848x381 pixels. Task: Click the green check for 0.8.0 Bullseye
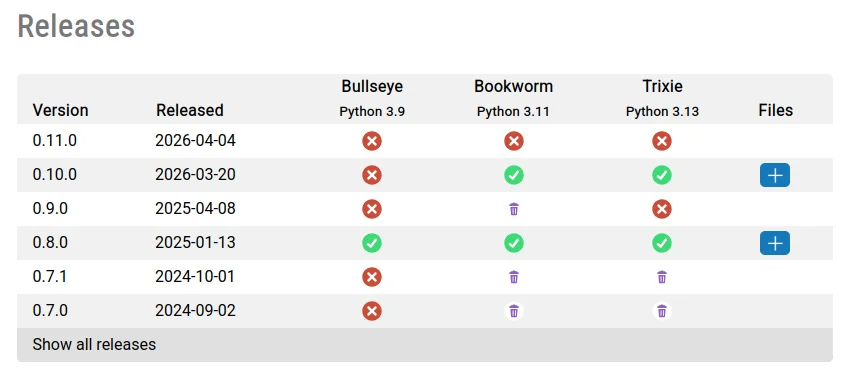coord(372,243)
